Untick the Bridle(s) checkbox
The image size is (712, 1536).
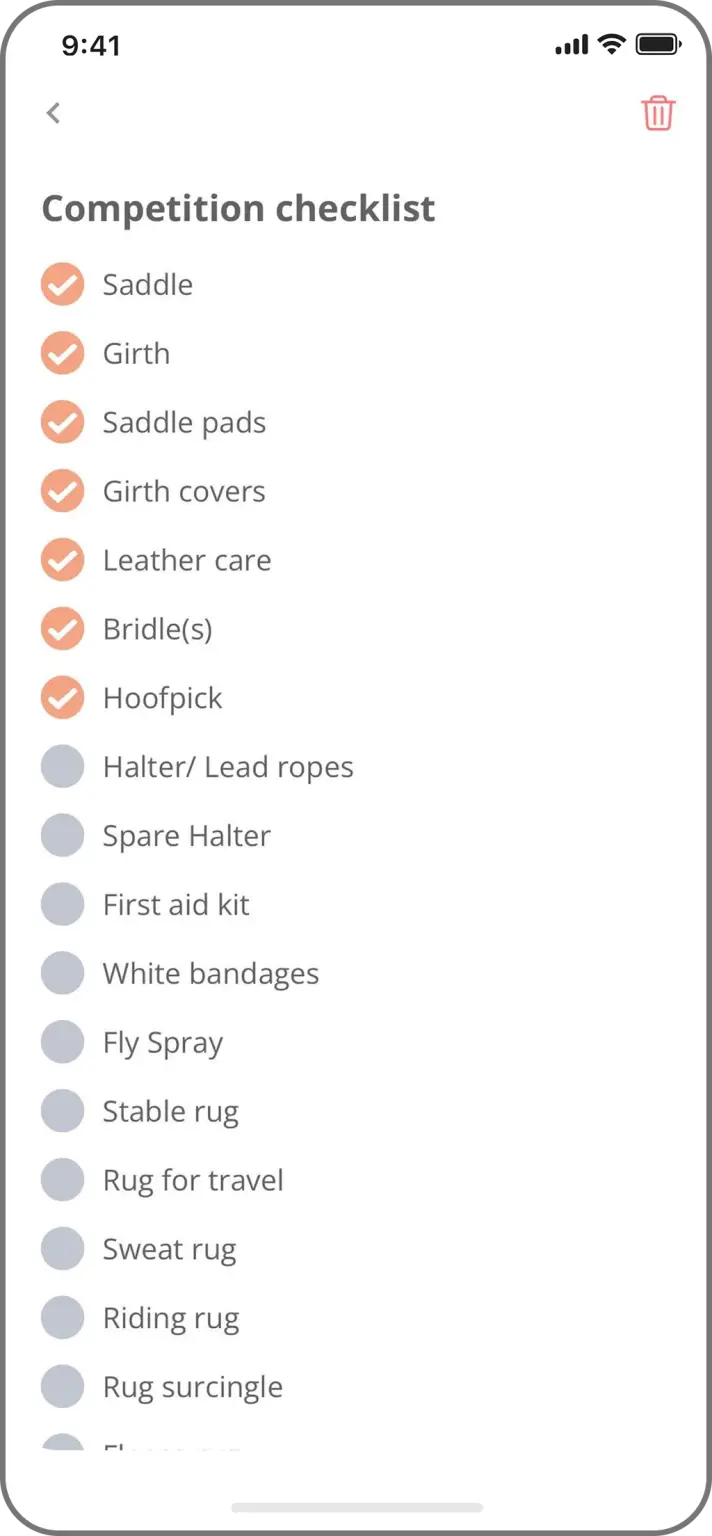[62, 629]
